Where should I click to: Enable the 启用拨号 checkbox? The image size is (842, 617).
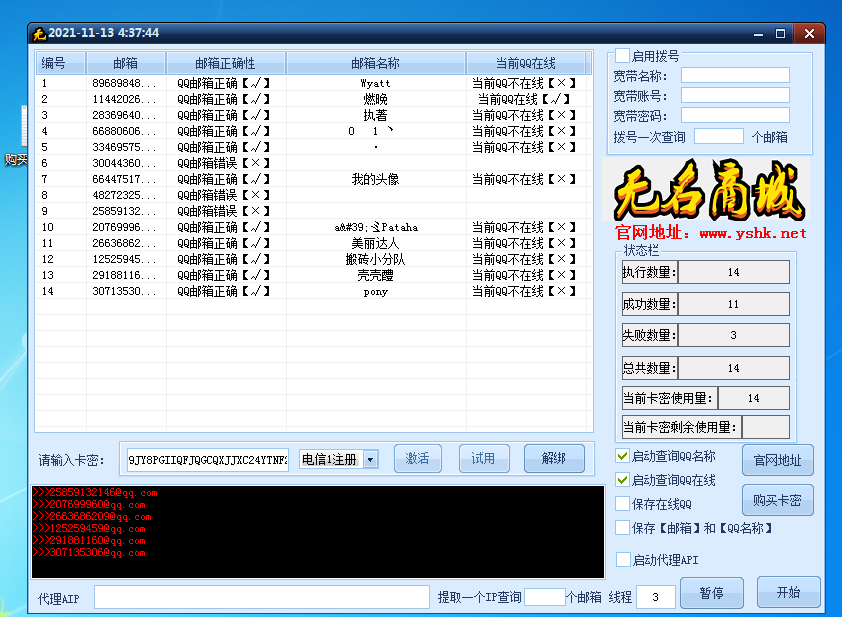click(x=622, y=55)
